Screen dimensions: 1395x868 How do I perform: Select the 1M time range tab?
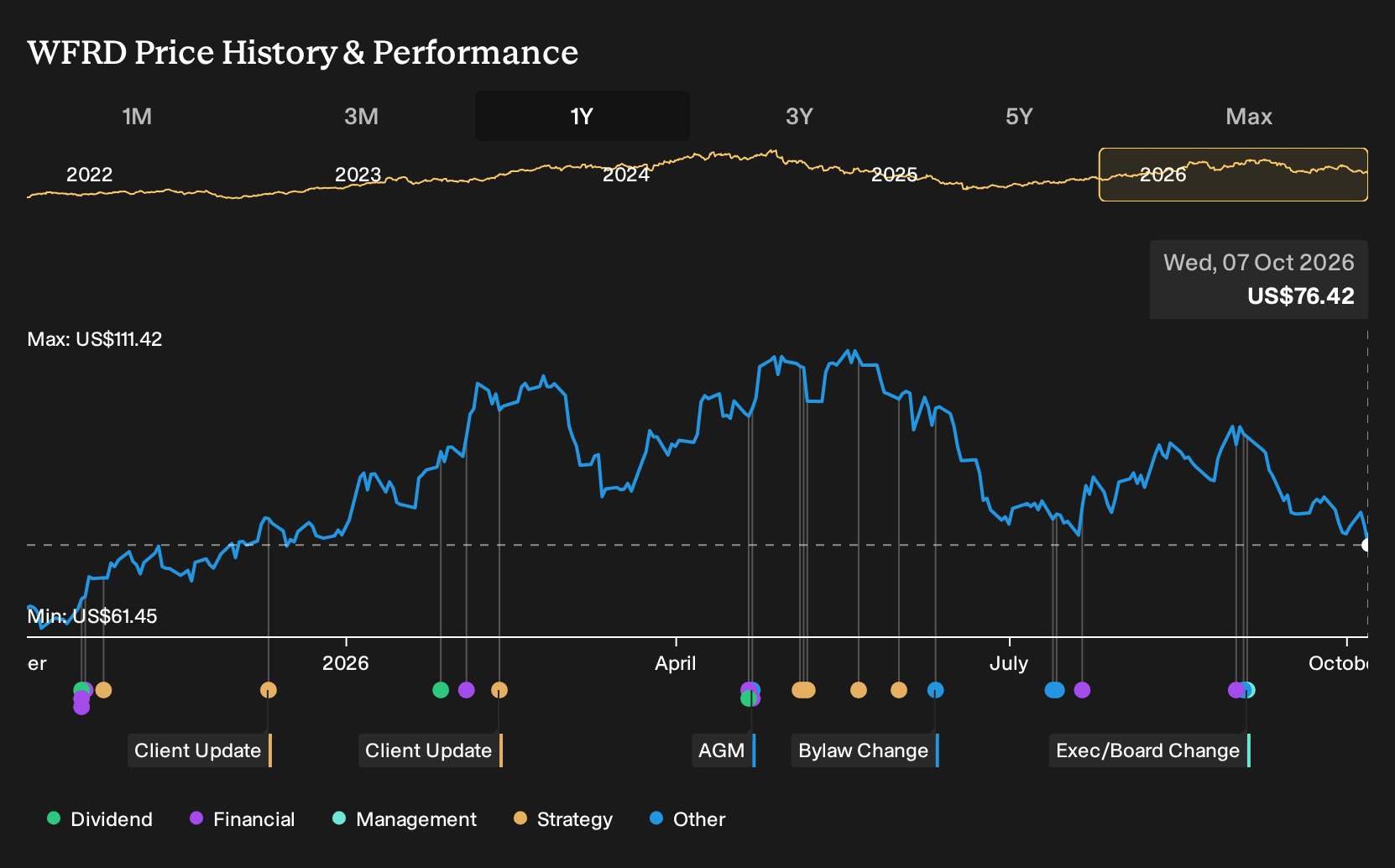pos(137,116)
